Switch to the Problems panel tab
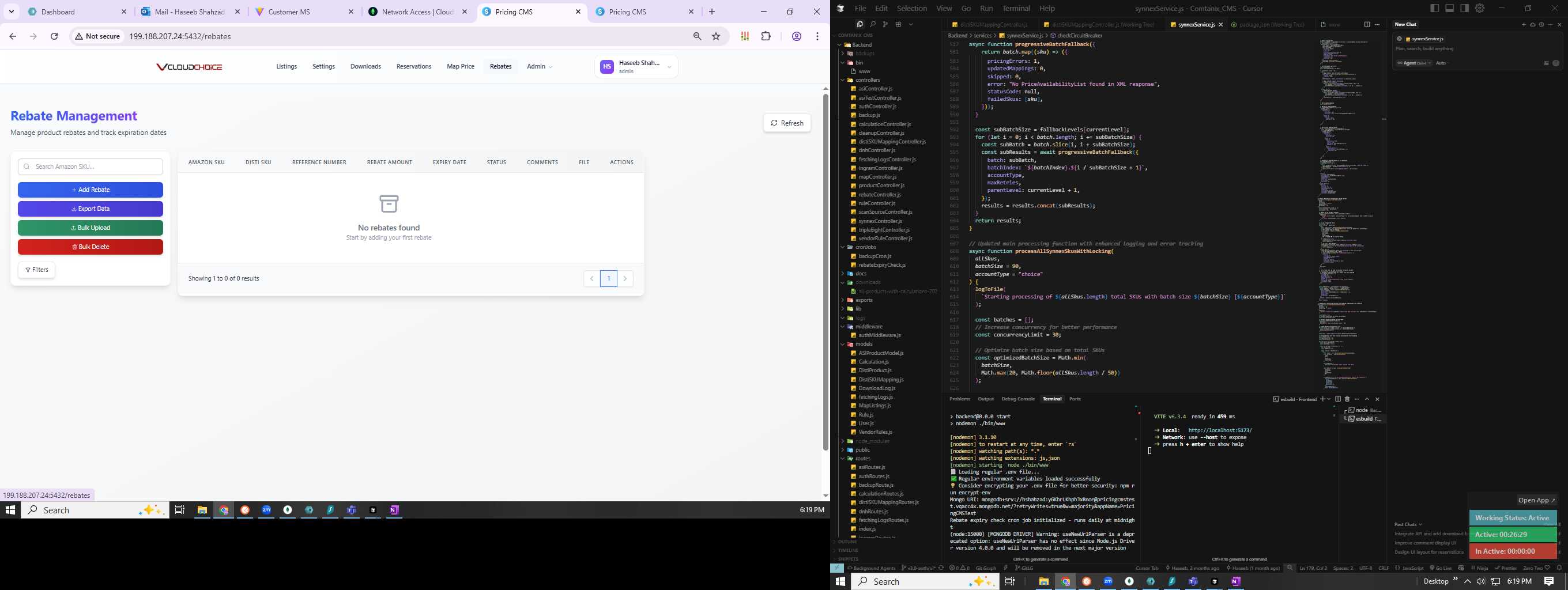1568x590 pixels. [959, 399]
